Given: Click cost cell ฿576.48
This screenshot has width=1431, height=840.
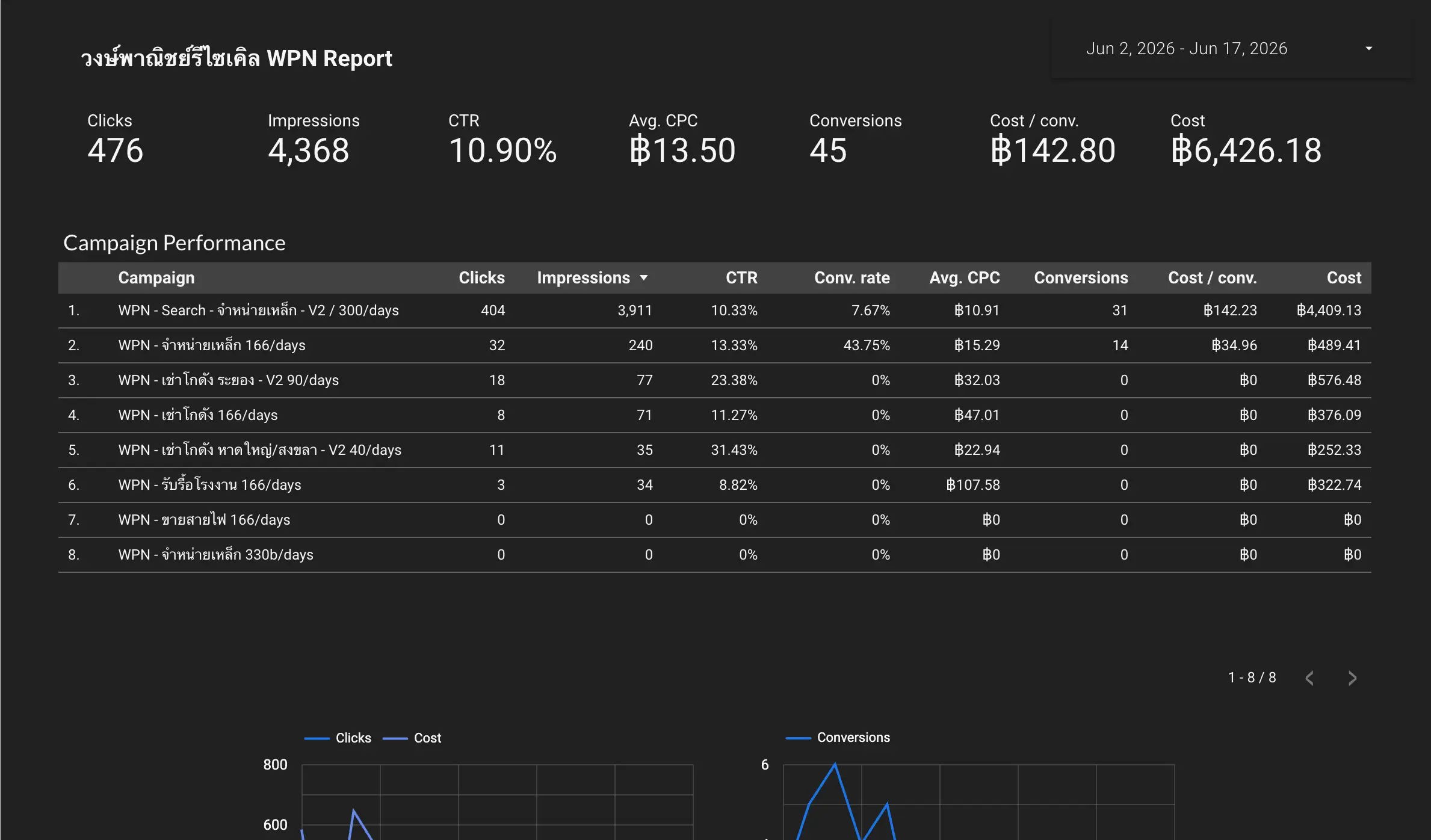Looking at the screenshot, I should coord(1334,380).
